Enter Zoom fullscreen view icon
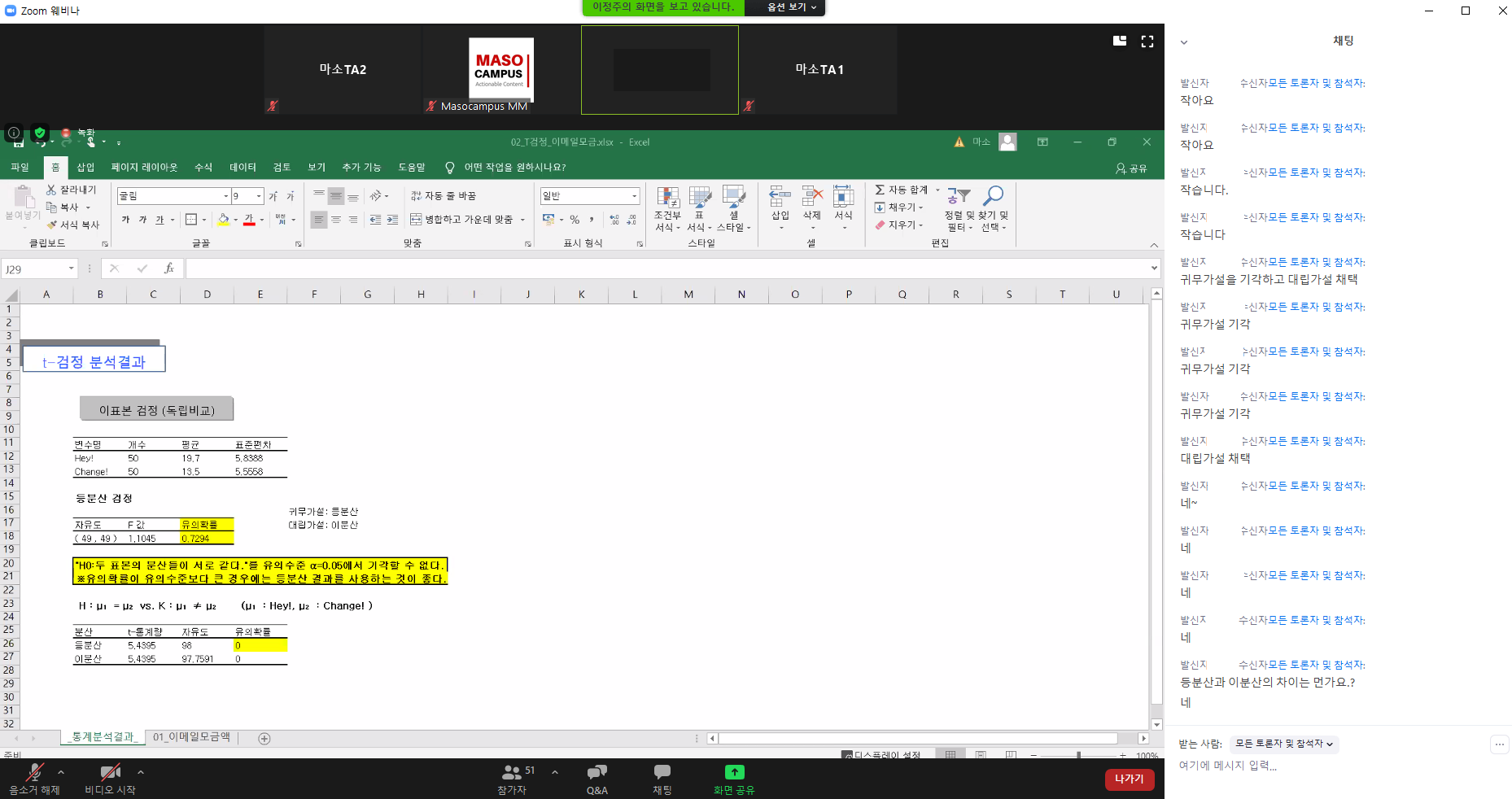Viewport: 1512px width, 799px height. 1147,41
